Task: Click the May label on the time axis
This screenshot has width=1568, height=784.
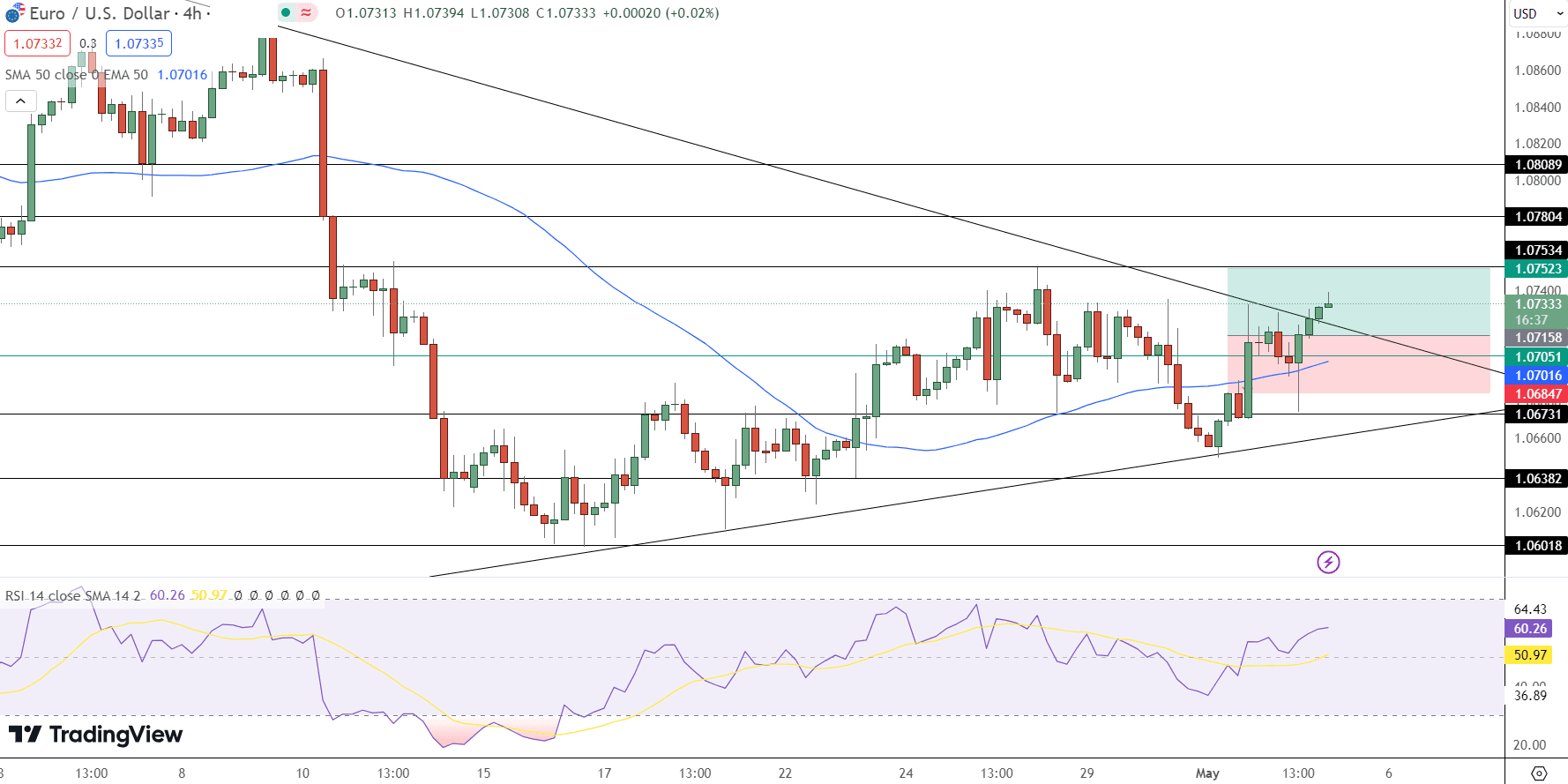Action: tap(1207, 773)
